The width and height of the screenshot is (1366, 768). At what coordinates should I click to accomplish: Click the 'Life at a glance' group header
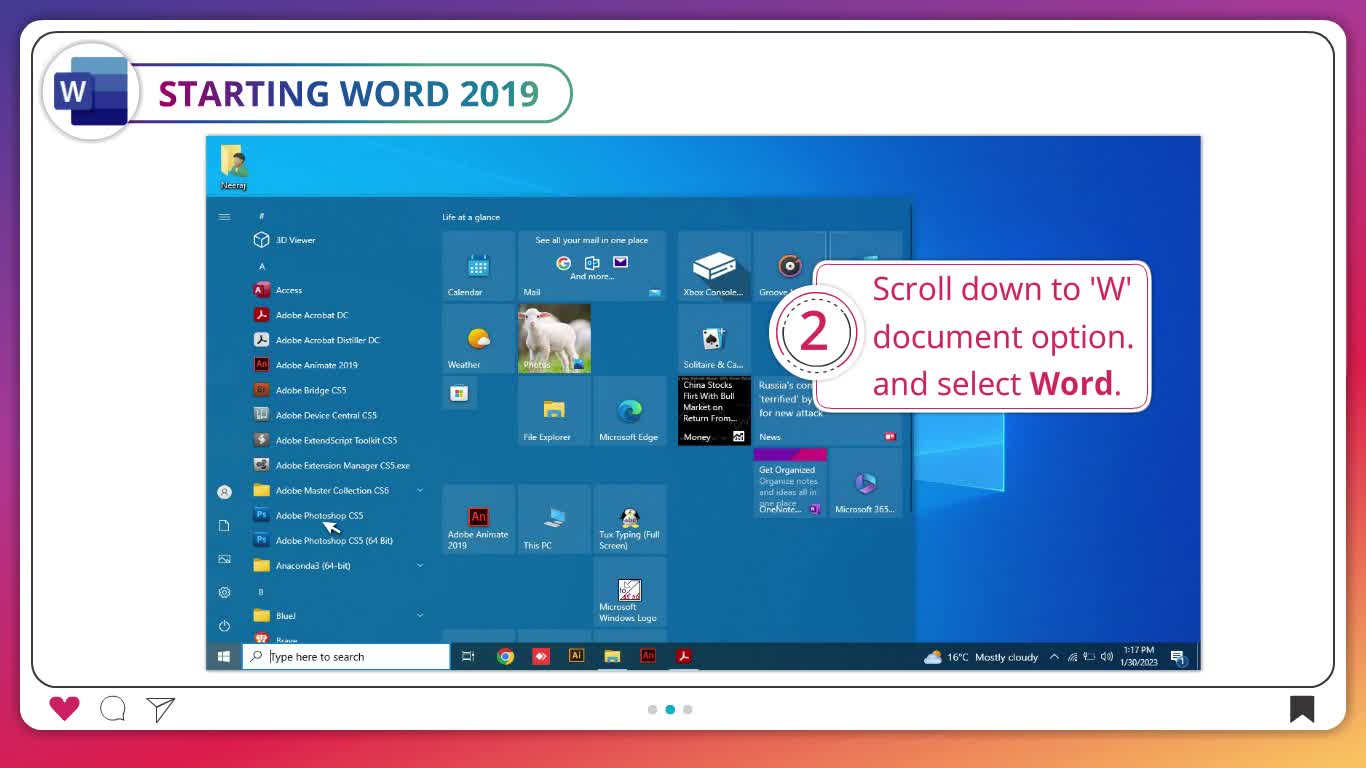point(471,217)
